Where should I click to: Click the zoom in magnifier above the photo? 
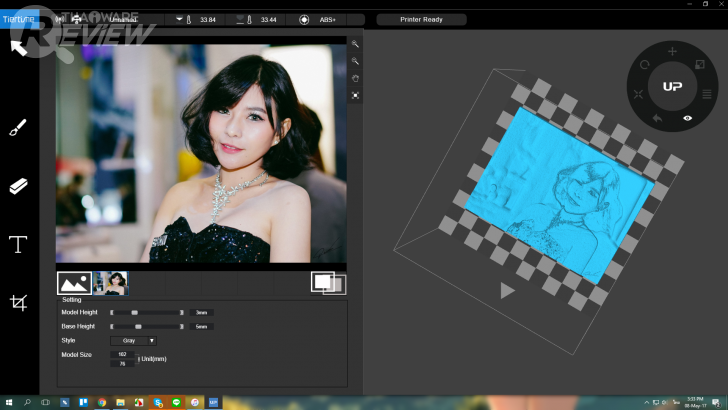[355, 44]
